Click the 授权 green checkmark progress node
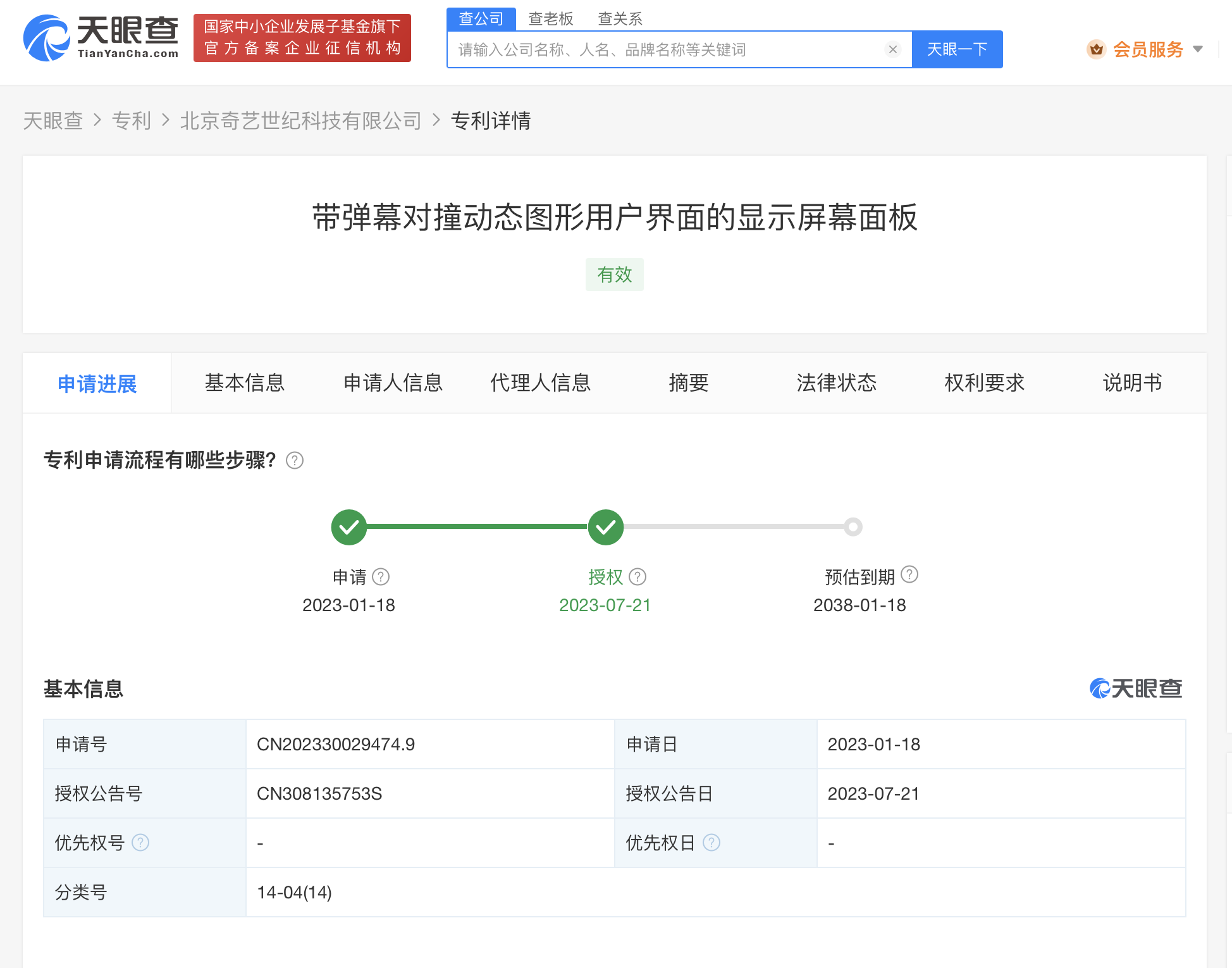1232x968 pixels. coord(605,527)
